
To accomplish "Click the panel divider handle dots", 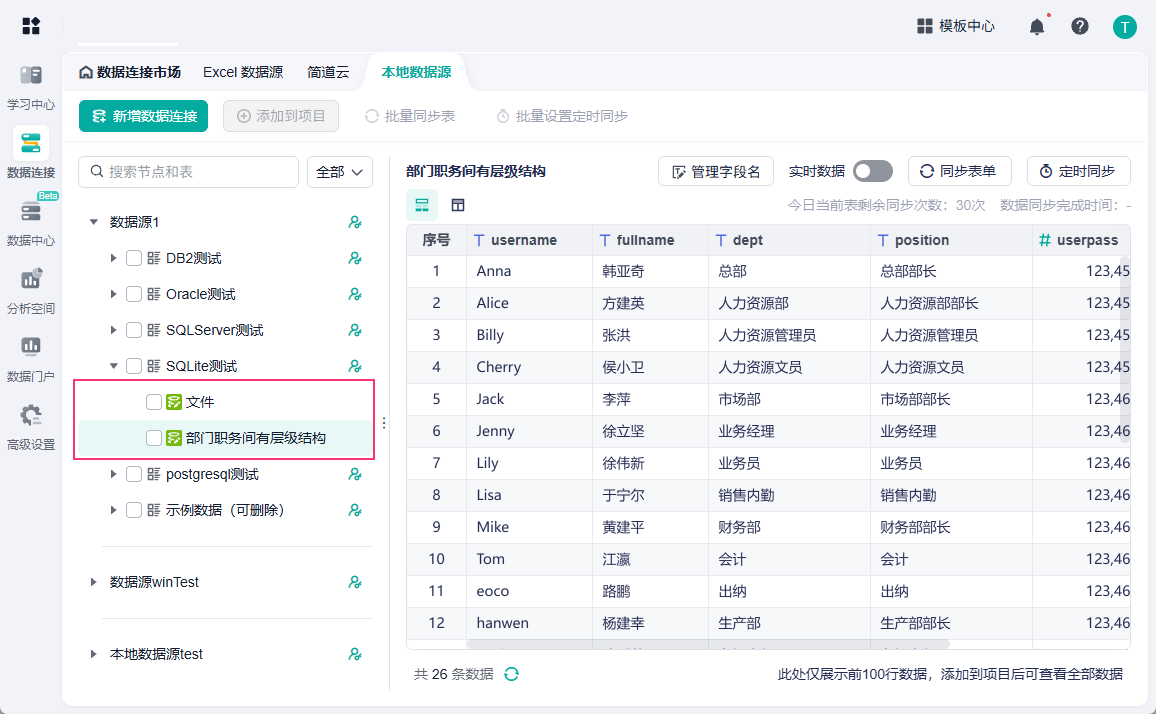I will pyautogui.click(x=384, y=423).
